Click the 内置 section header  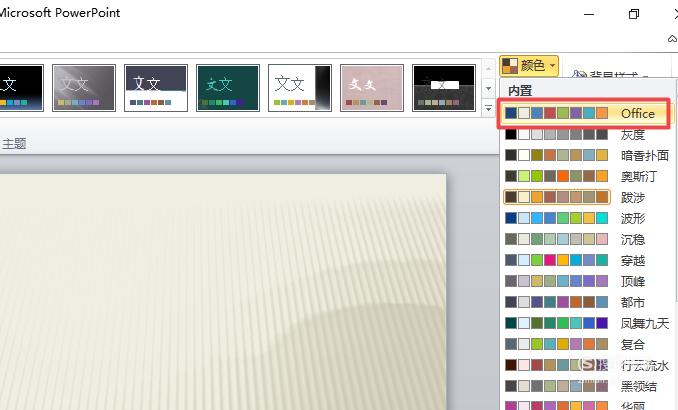tap(520, 90)
